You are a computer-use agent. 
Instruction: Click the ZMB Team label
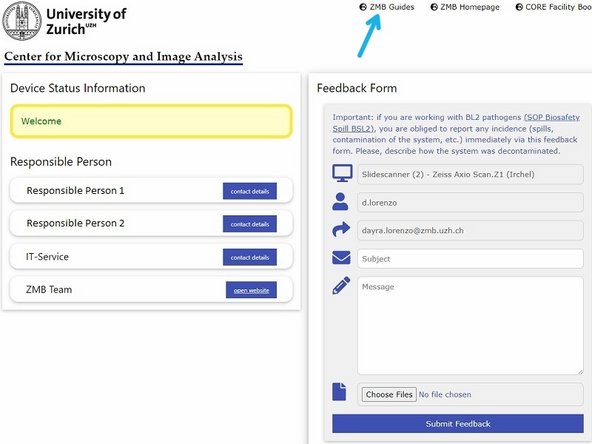[x=49, y=290]
